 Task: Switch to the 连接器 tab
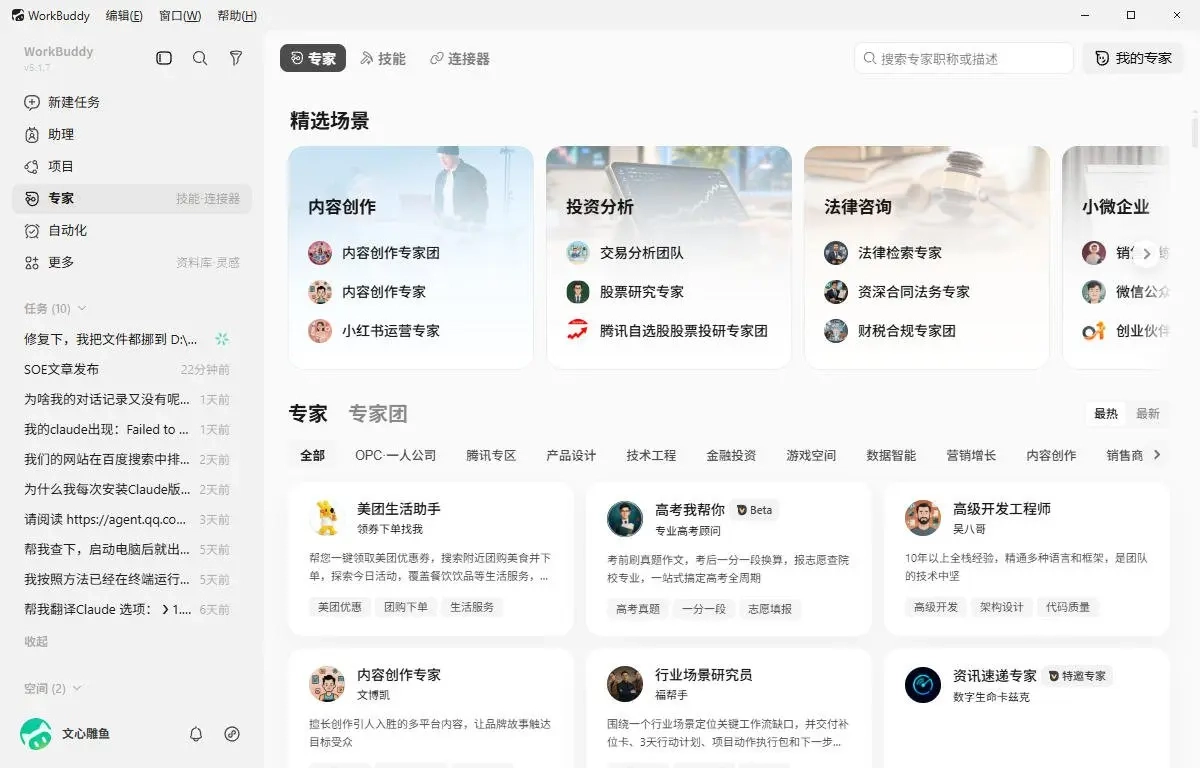(x=460, y=58)
